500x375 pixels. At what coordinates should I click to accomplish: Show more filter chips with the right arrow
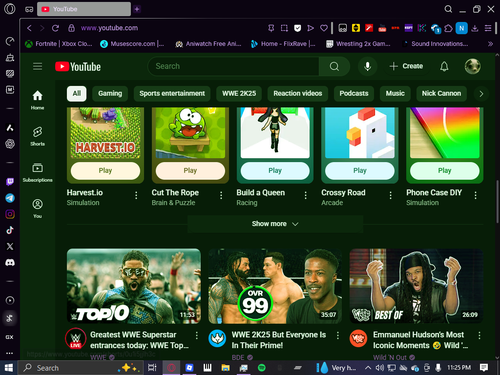pos(481,94)
